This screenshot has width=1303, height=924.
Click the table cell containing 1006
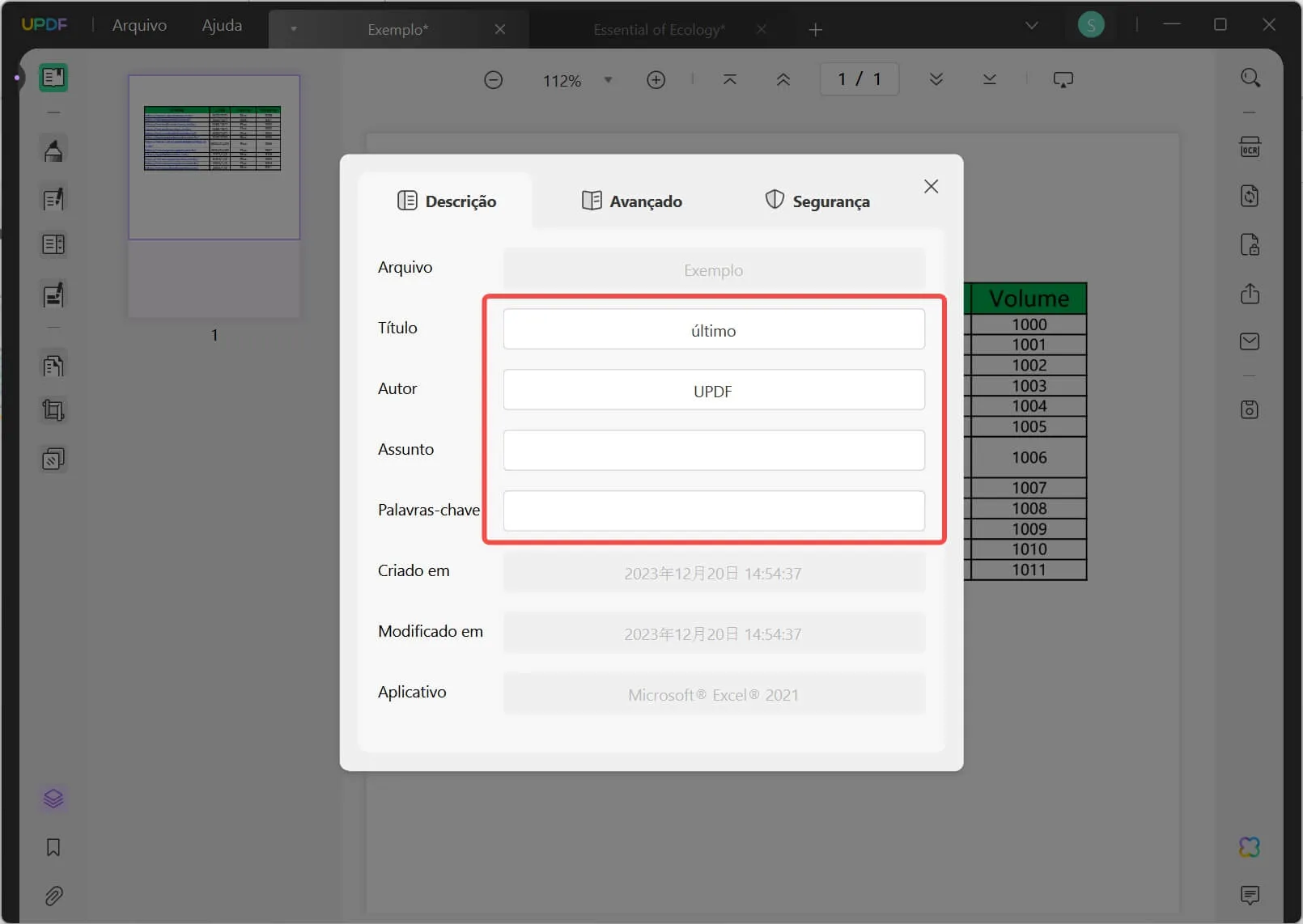[1029, 457]
